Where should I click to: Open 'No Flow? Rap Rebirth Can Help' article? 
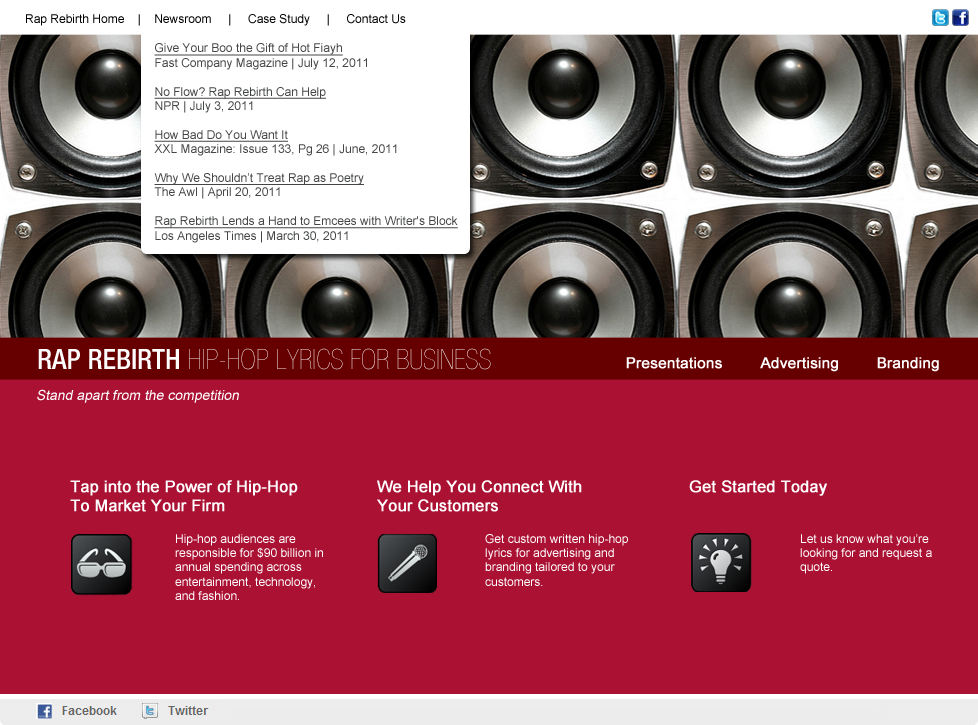240,92
